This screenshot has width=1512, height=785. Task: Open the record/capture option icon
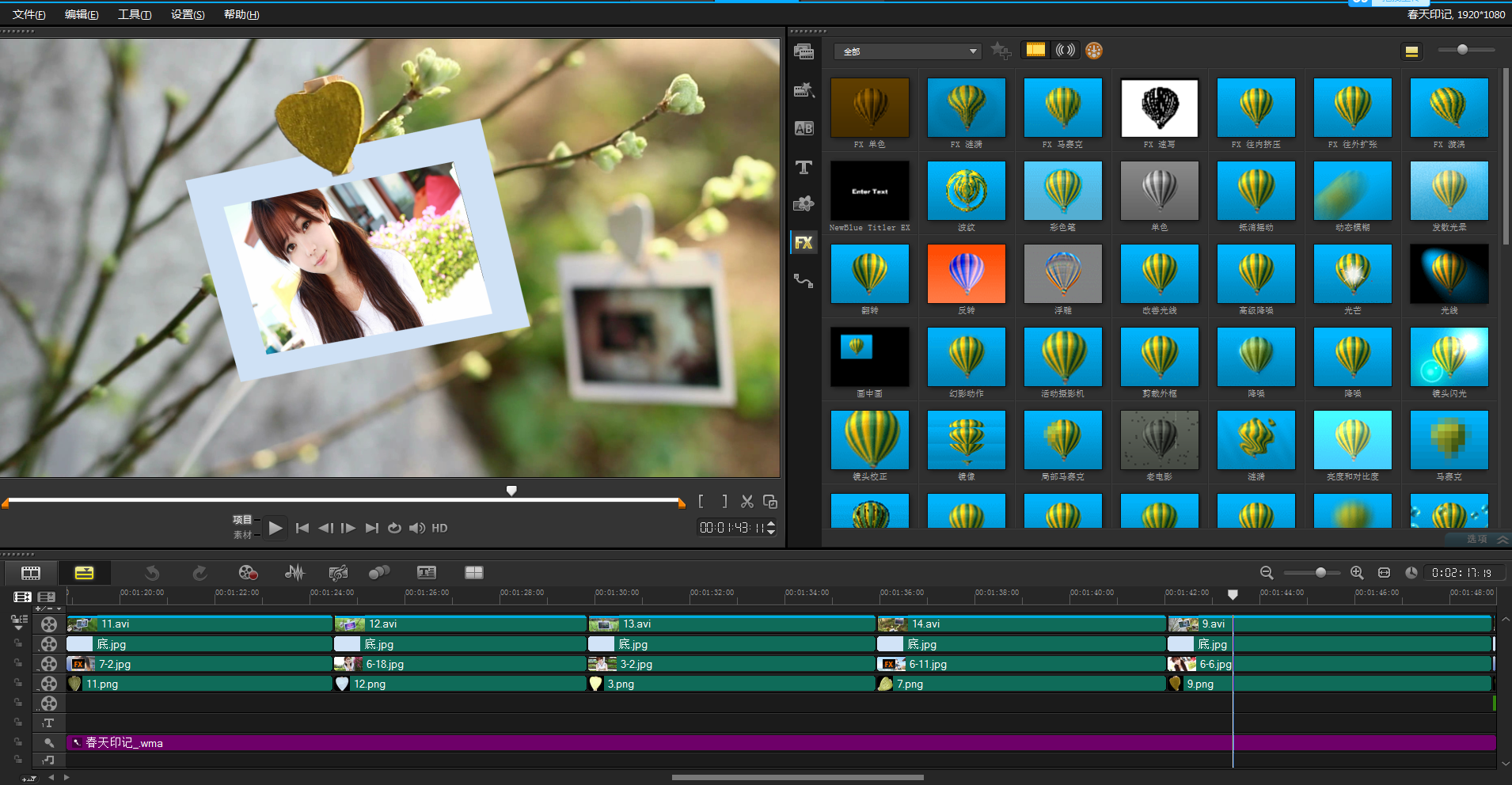[x=248, y=572]
